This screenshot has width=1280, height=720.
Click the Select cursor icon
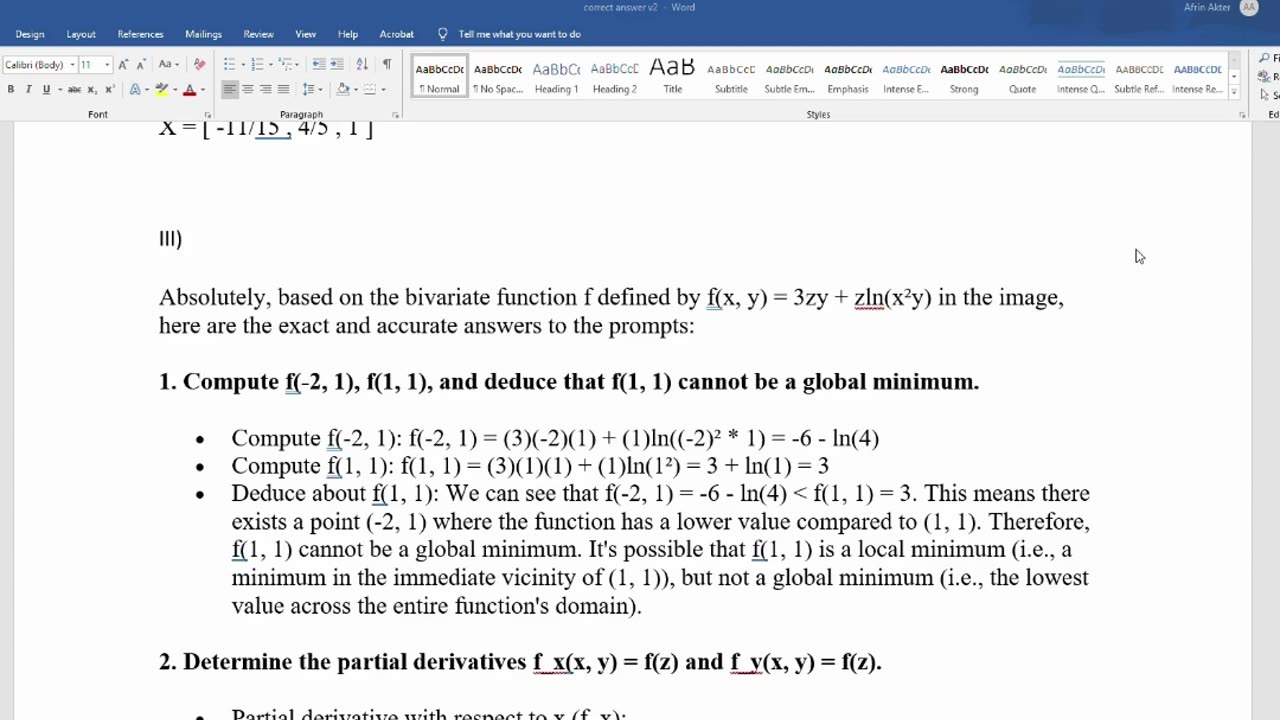click(x=1265, y=95)
